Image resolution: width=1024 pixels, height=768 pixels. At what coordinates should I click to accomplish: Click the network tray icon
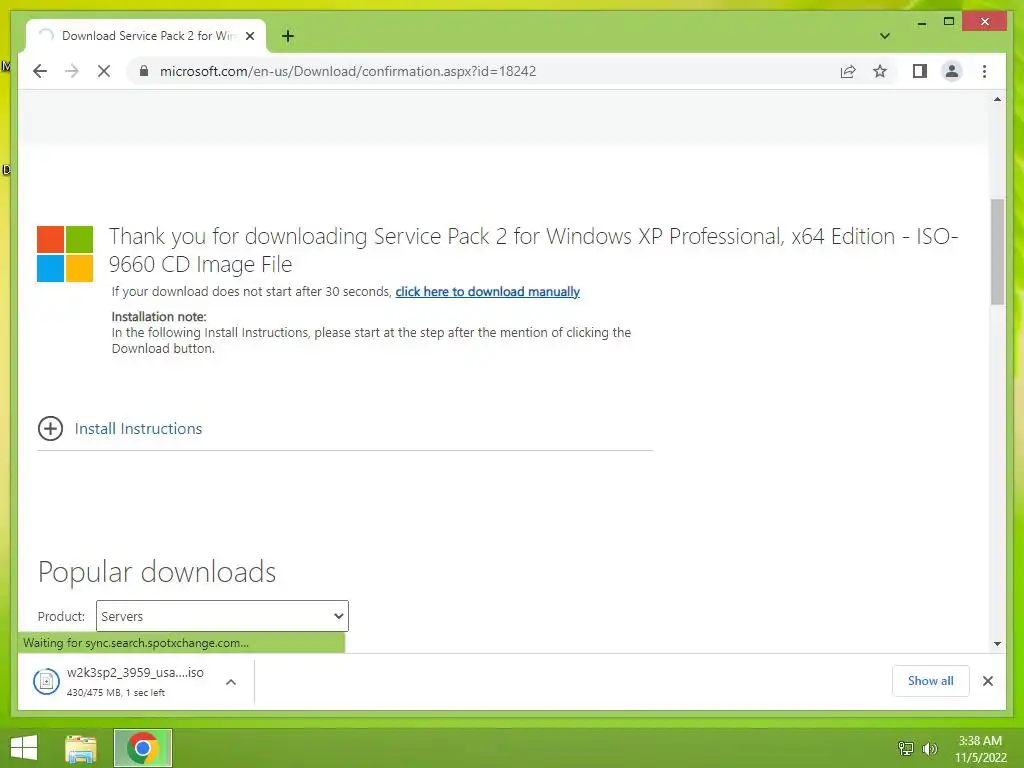point(906,748)
